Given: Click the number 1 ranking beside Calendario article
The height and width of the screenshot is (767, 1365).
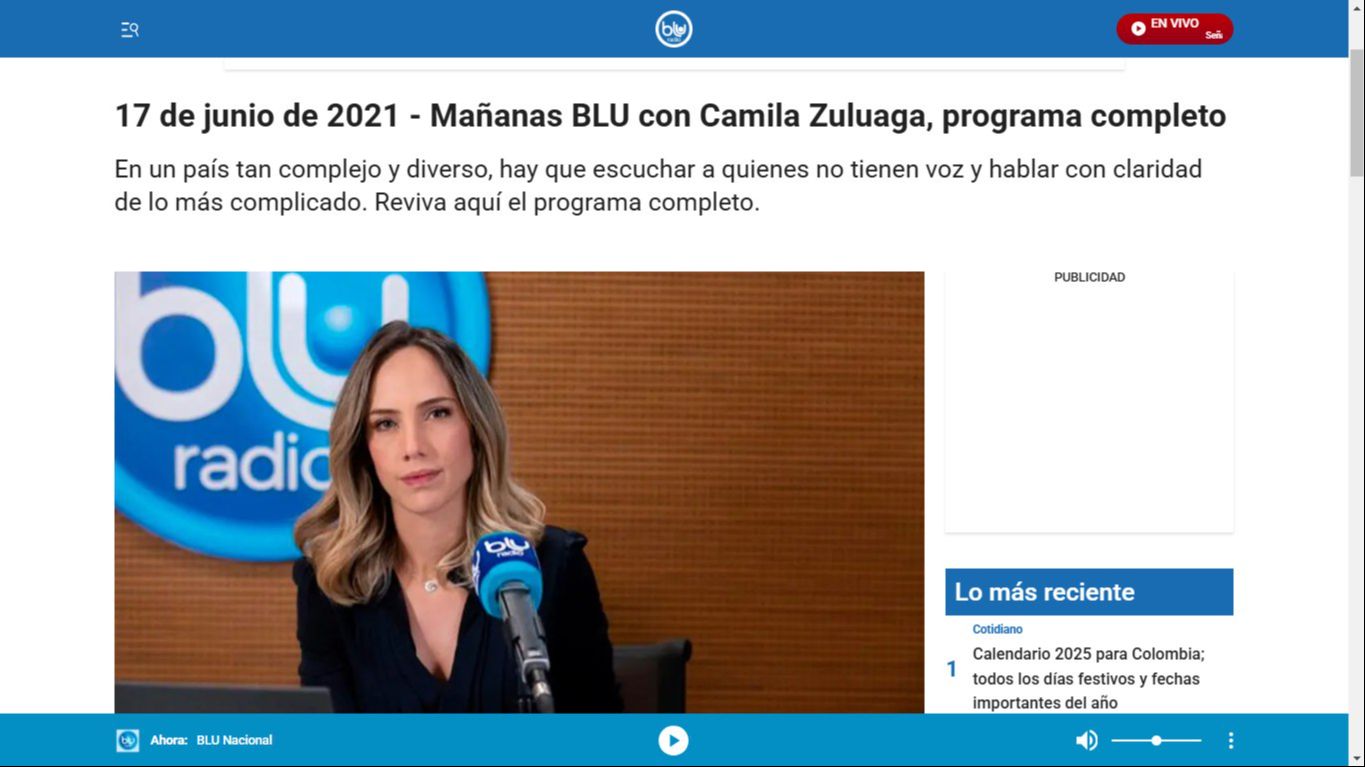Looking at the screenshot, I should pyautogui.click(x=952, y=669).
